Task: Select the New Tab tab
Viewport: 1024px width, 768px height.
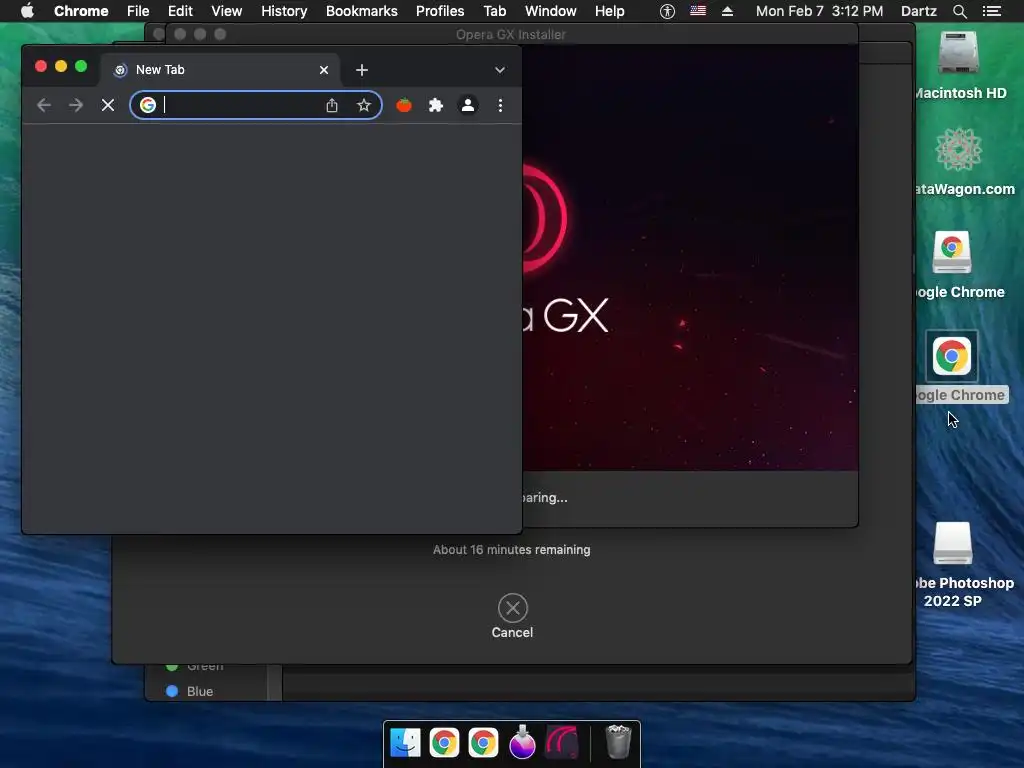Action: (219, 70)
